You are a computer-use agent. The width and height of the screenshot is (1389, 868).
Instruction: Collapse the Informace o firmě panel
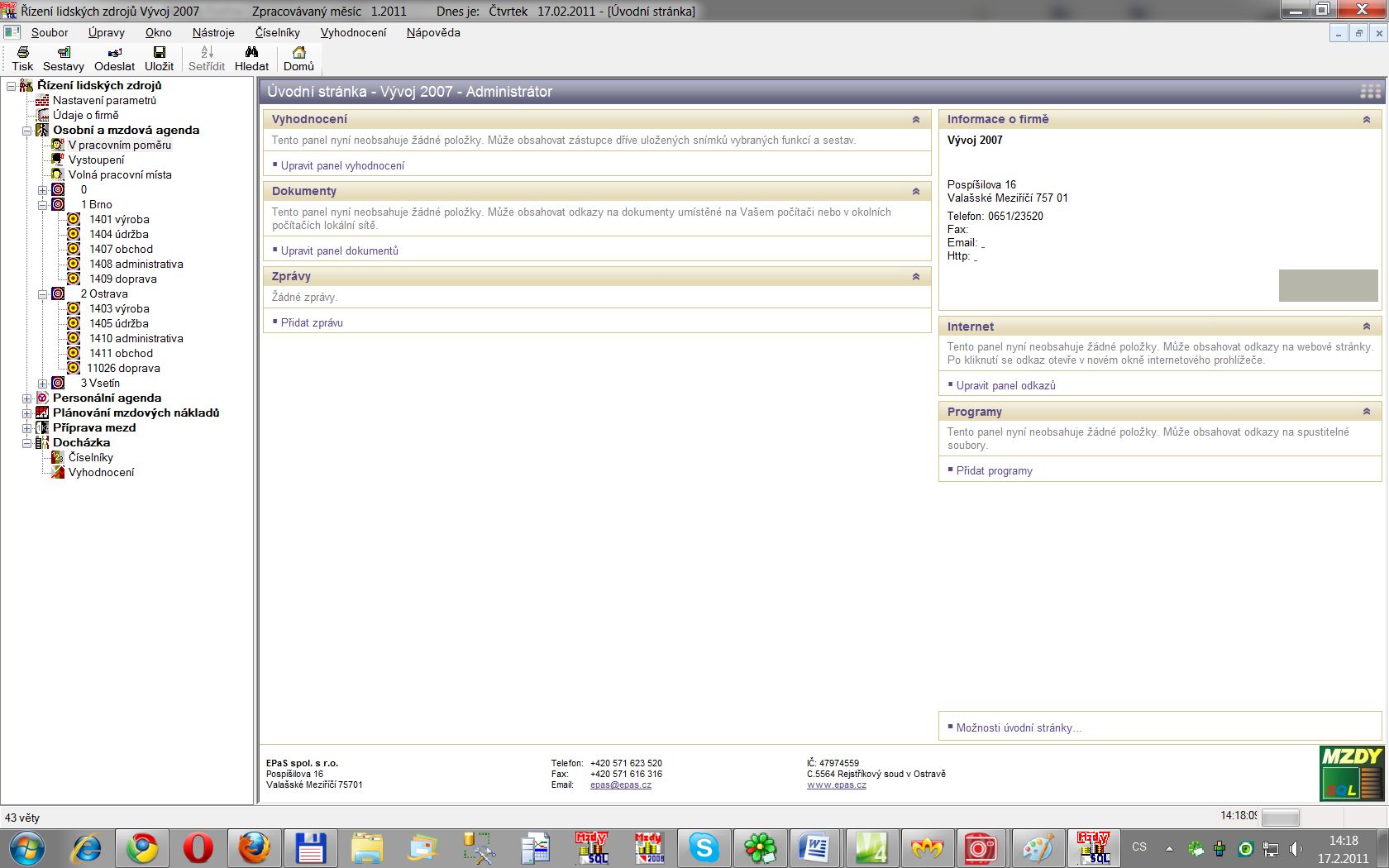(x=1367, y=120)
